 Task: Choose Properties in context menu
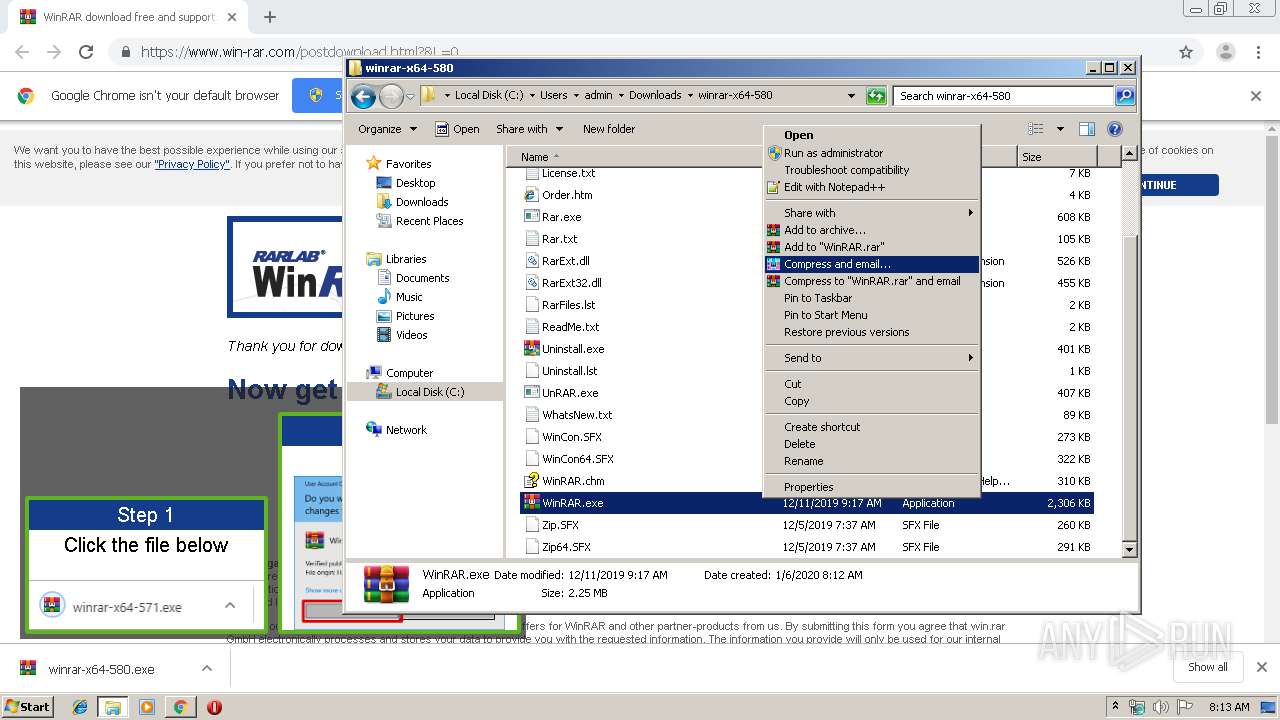point(872,487)
